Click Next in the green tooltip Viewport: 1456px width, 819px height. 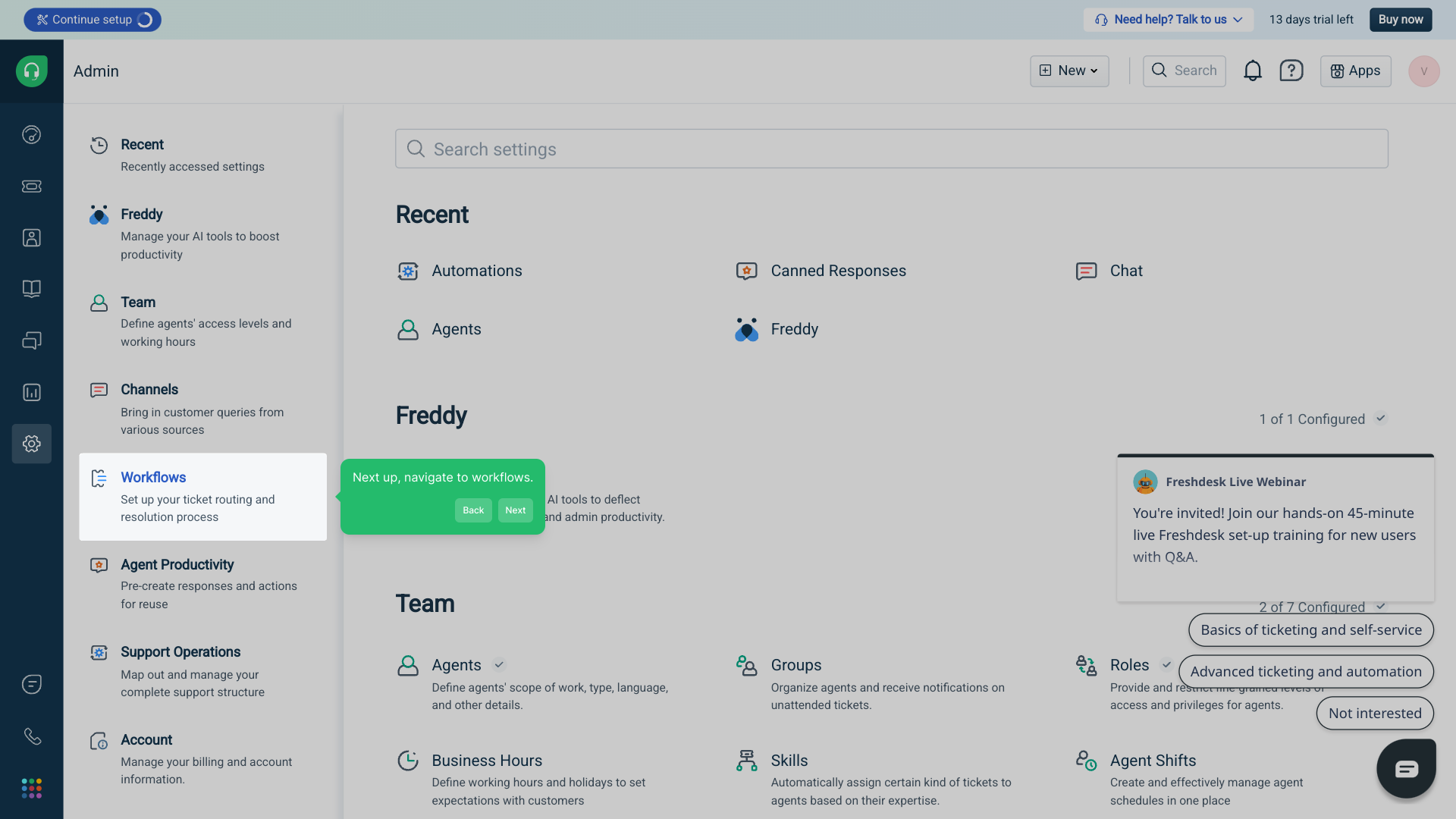(x=515, y=510)
